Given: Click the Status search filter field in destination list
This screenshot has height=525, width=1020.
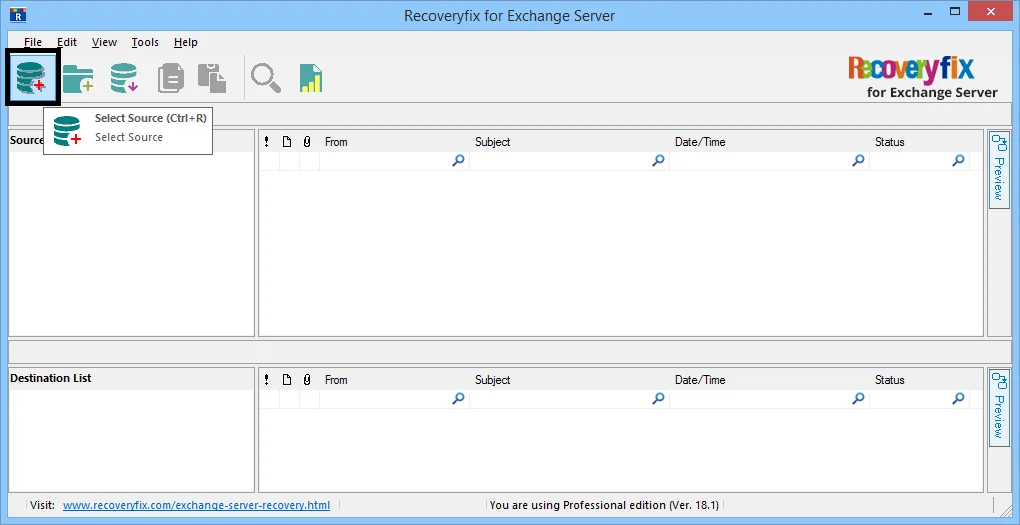Looking at the screenshot, I should pos(919,399).
